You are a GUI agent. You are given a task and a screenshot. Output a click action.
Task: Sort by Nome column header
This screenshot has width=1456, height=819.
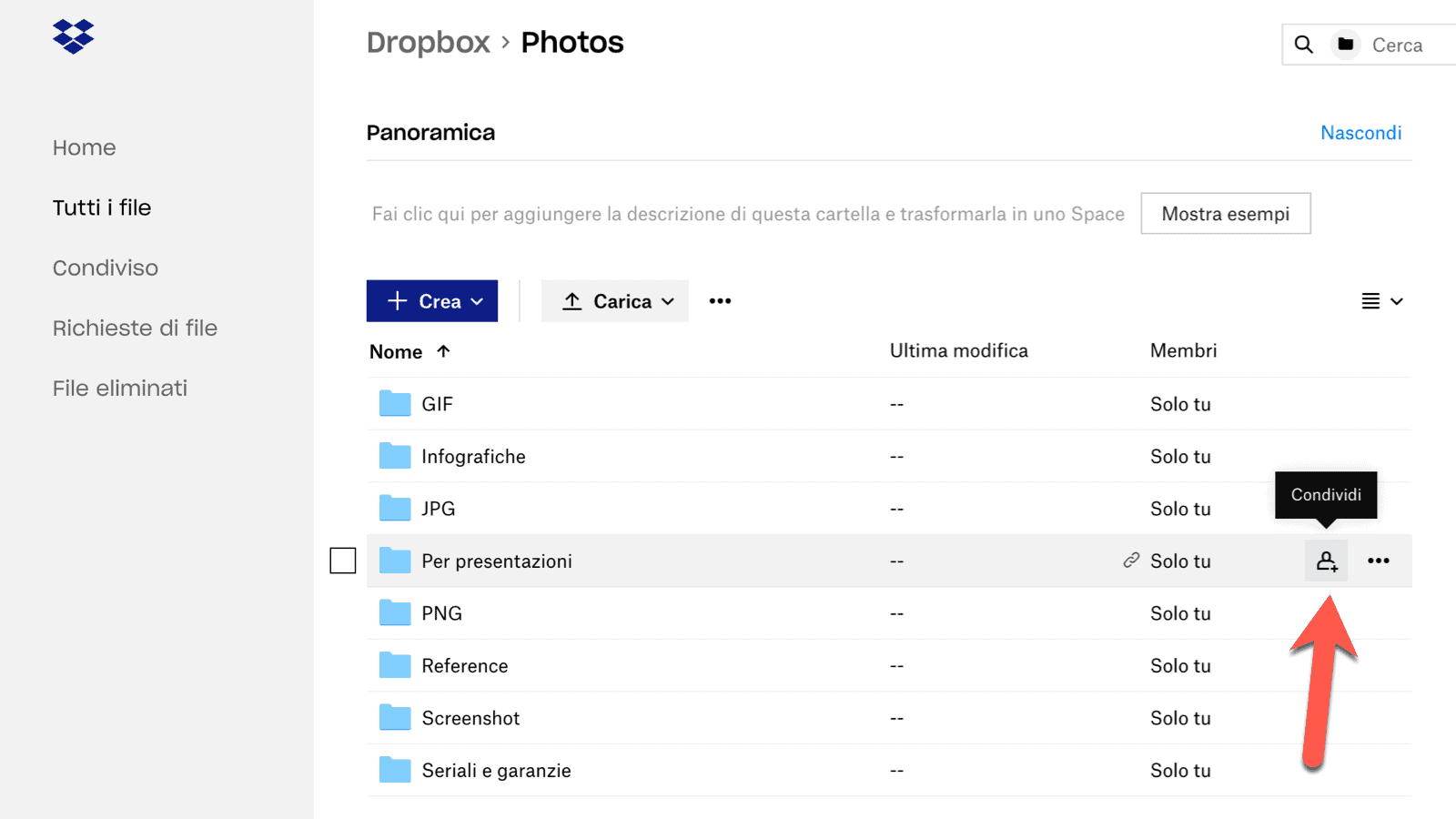click(396, 352)
